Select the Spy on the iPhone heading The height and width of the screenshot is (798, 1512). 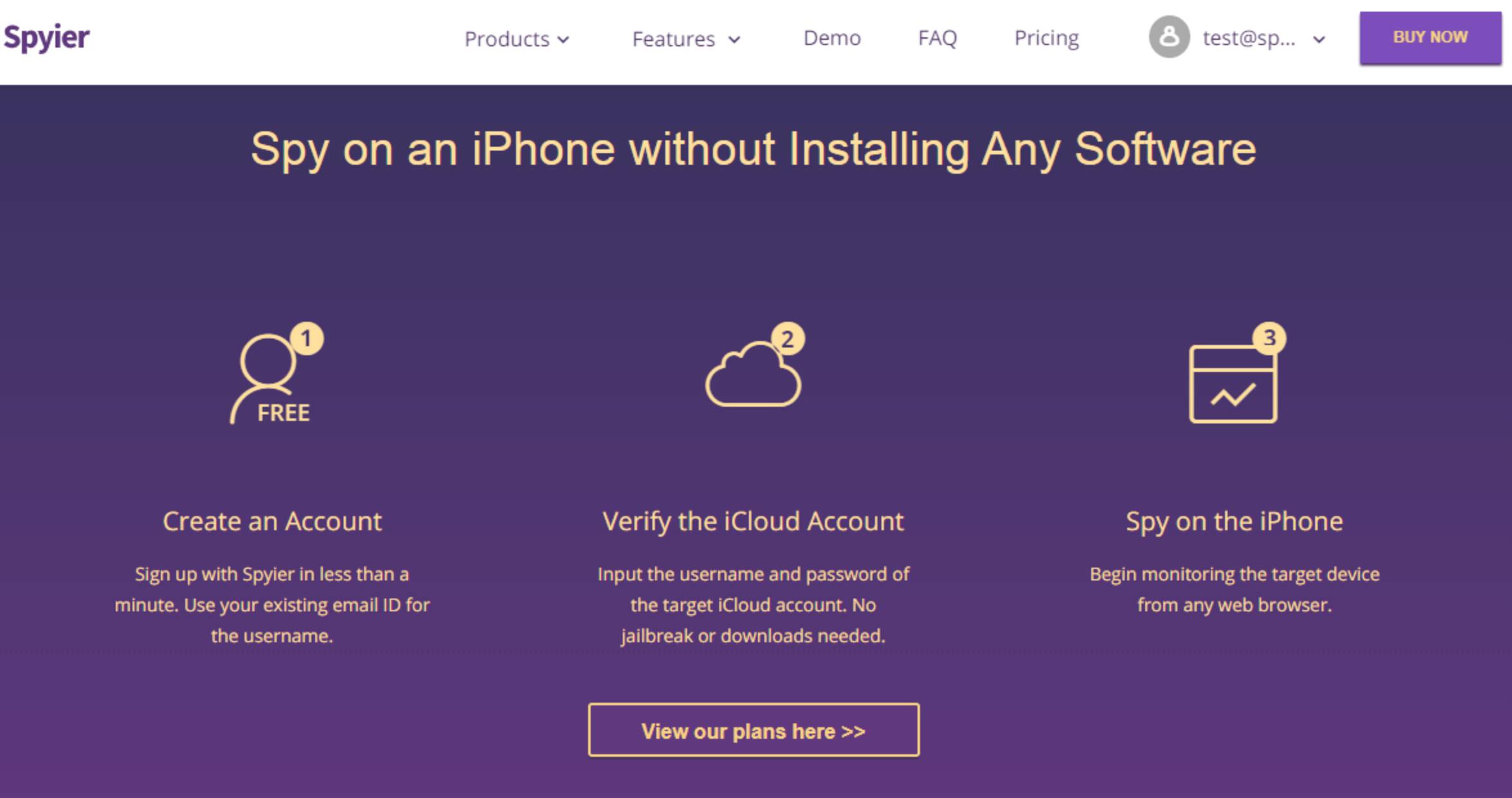coord(1234,521)
